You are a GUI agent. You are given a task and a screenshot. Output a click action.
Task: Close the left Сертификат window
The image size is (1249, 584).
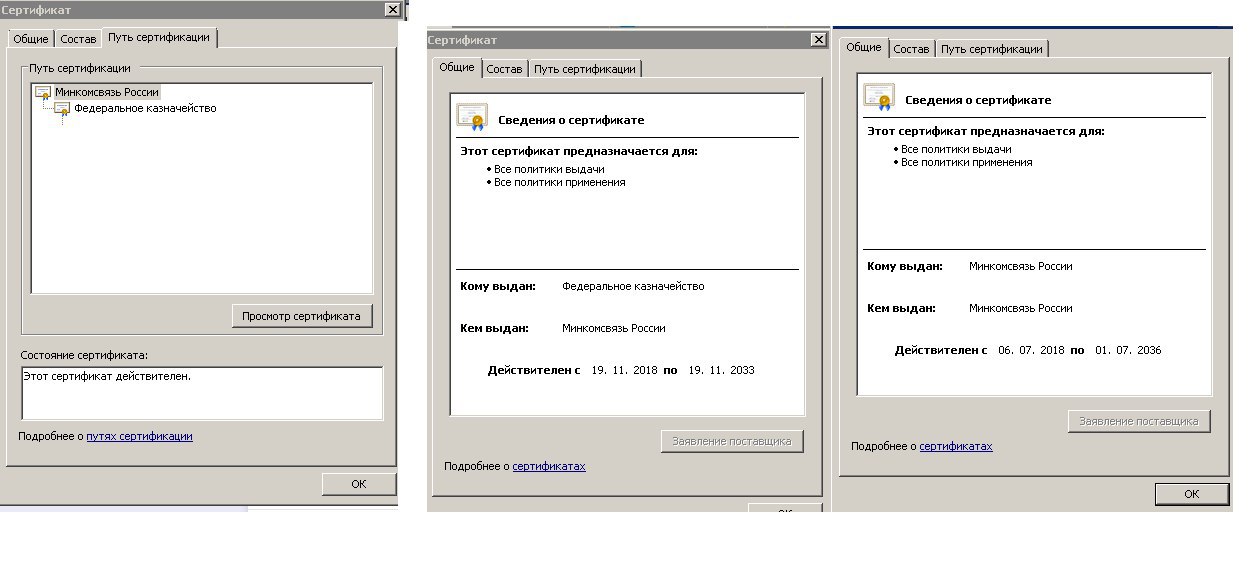click(x=391, y=9)
